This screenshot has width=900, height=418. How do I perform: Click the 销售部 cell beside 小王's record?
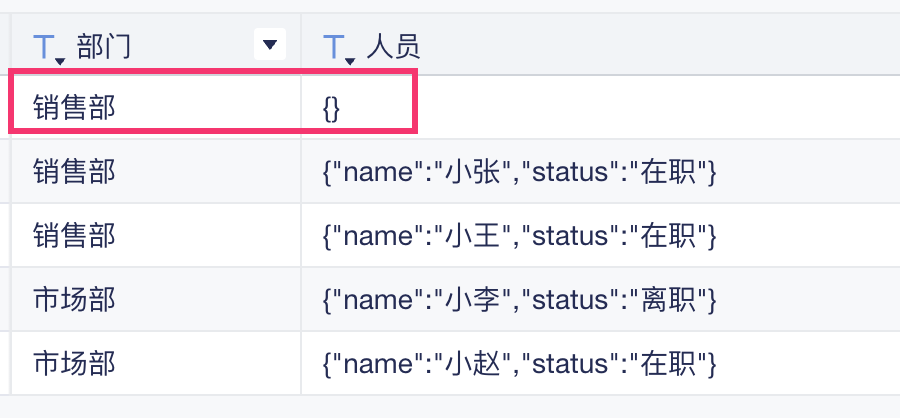tap(74, 236)
